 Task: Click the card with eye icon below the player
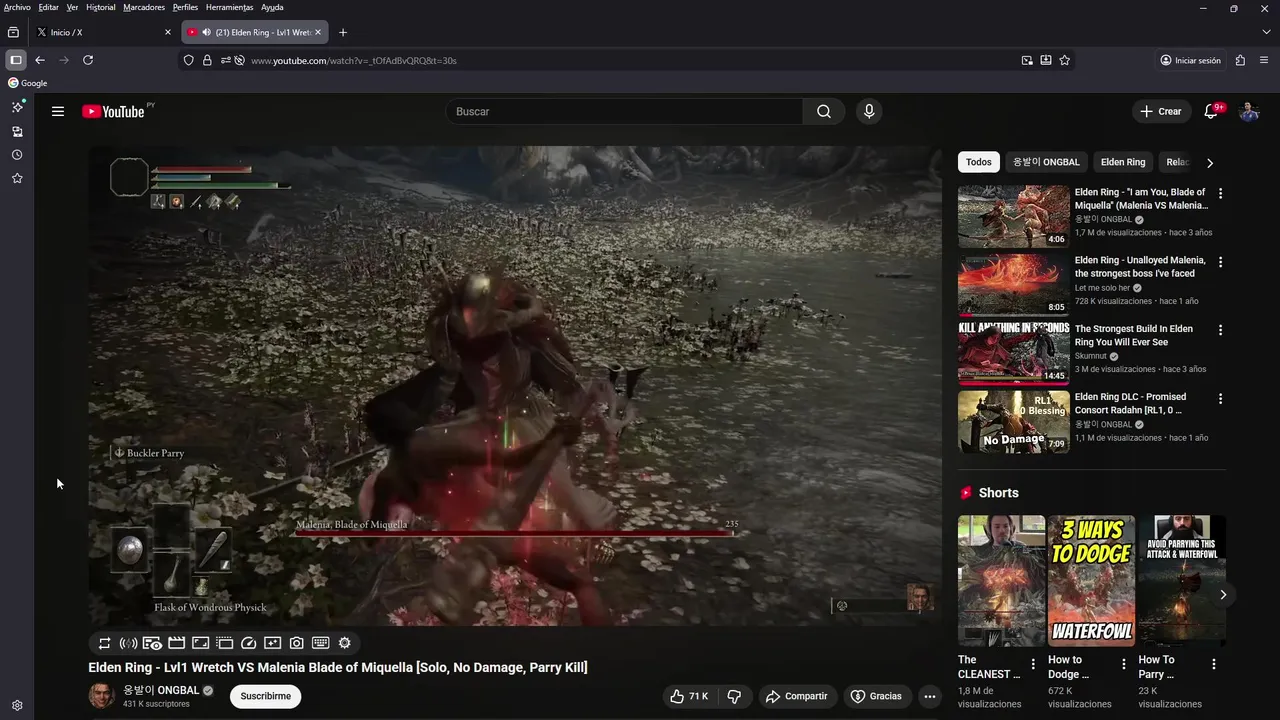point(152,643)
